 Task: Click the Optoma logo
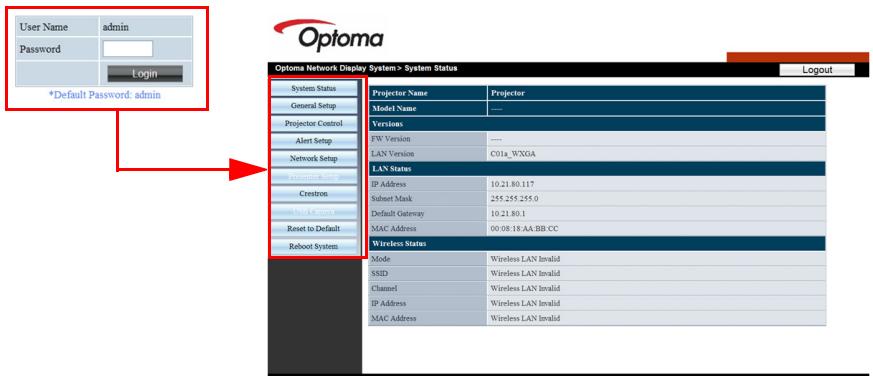pyautogui.click(x=328, y=36)
